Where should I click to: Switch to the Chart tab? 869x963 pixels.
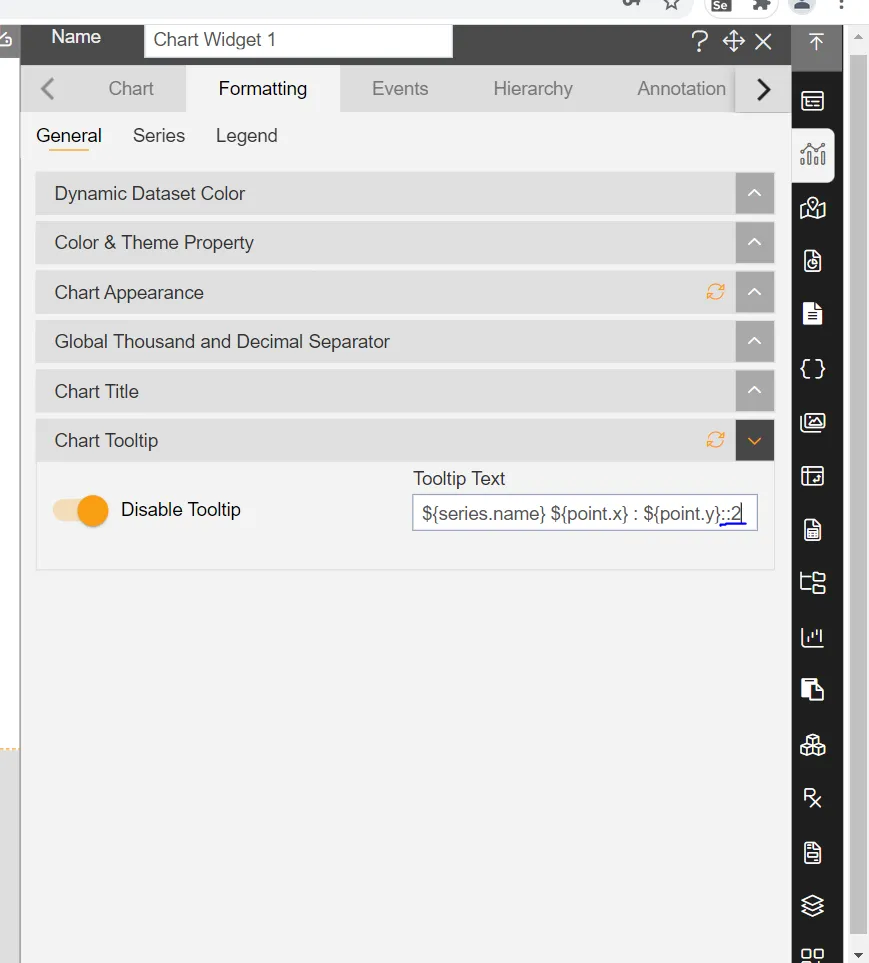[x=131, y=88]
